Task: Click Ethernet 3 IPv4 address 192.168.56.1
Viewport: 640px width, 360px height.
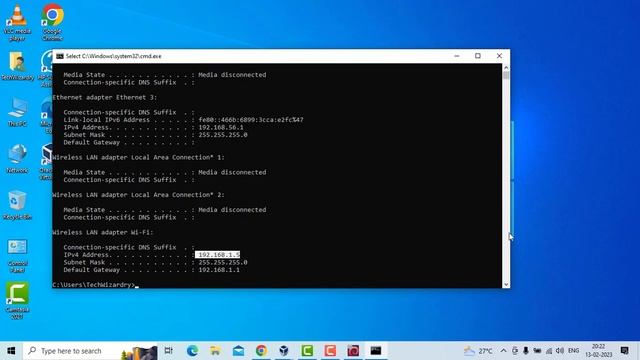Action: point(221,127)
